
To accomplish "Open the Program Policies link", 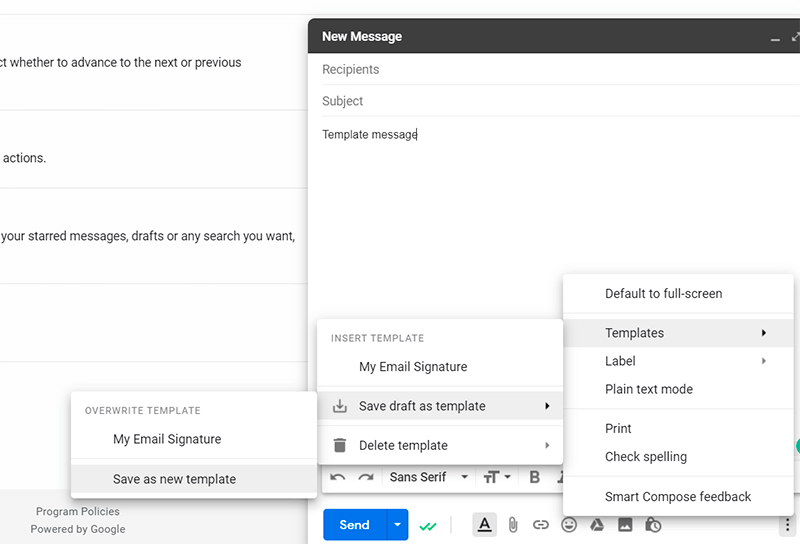I will pos(78,511).
